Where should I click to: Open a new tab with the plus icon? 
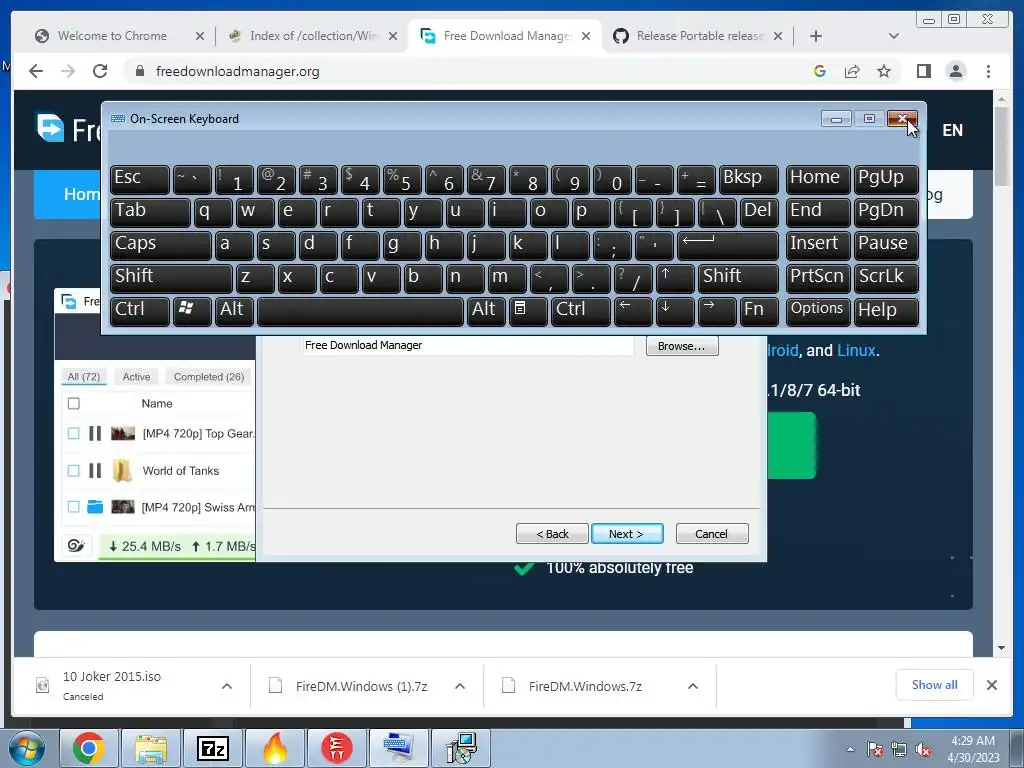816,36
